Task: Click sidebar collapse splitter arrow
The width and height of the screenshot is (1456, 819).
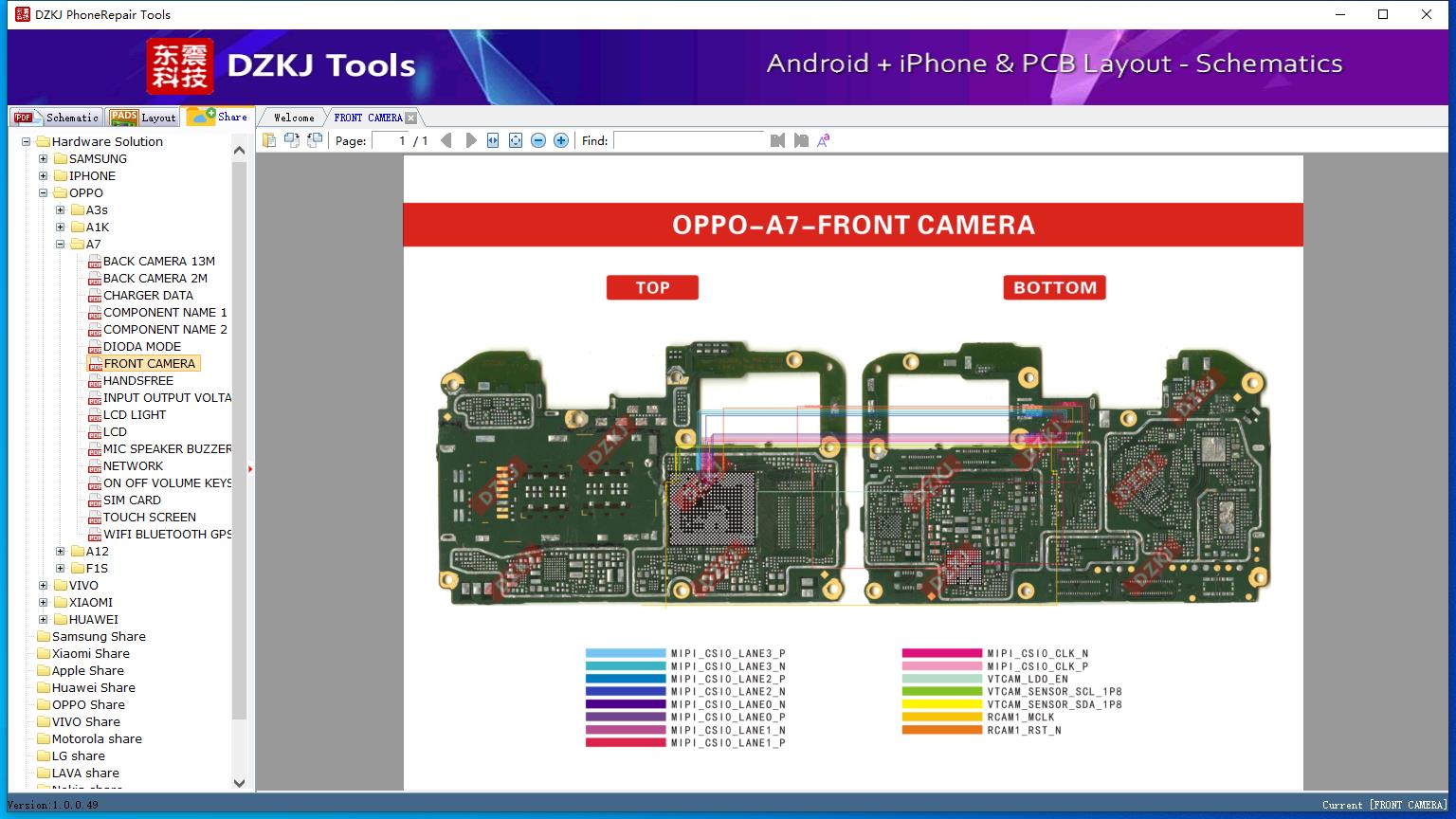Action: tap(250, 469)
